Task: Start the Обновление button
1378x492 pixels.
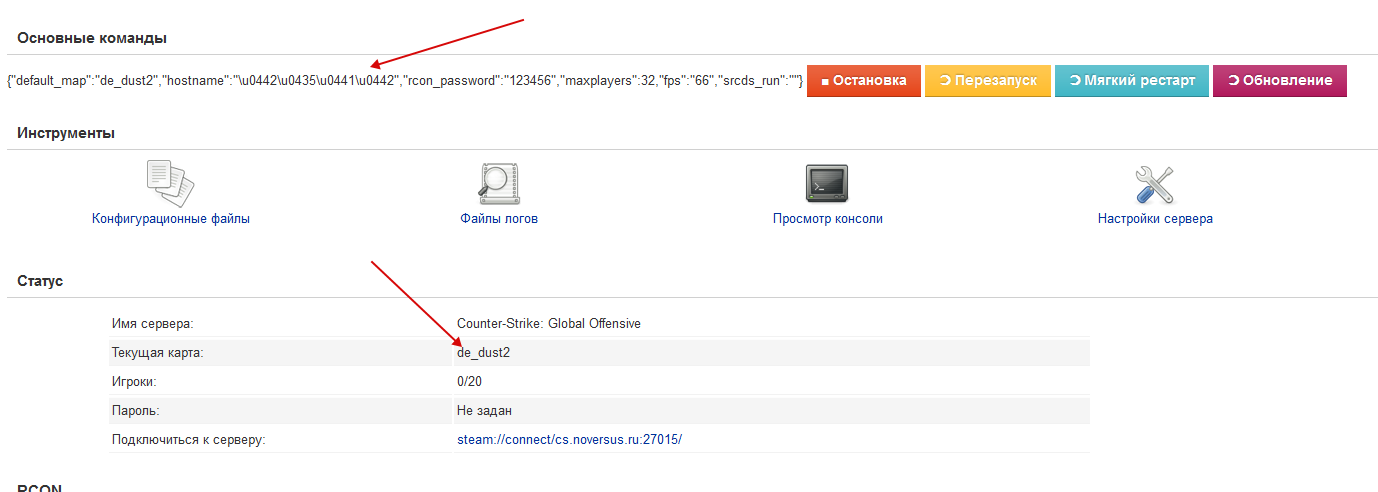Action: (x=1280, y=81)
